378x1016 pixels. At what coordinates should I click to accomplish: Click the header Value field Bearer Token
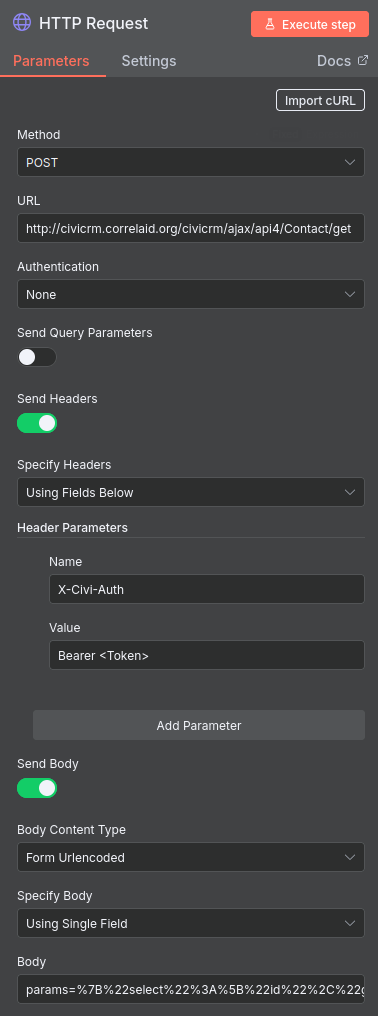[207, 655]
